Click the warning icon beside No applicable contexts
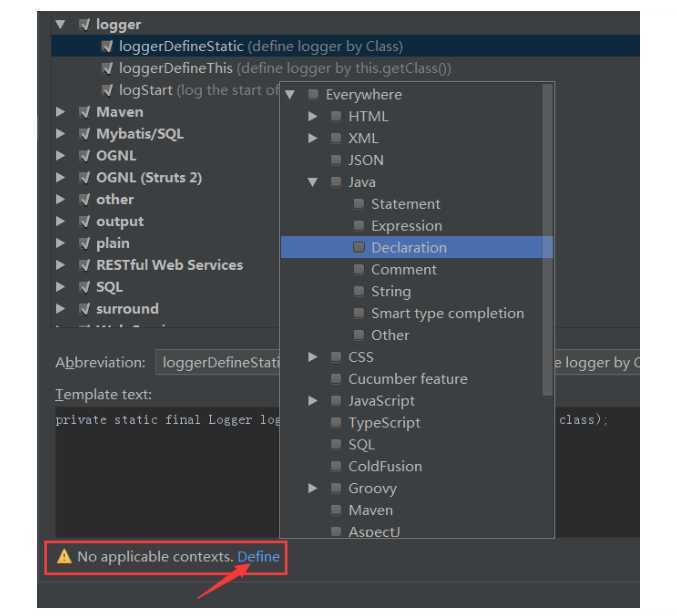 coord(64,556)
